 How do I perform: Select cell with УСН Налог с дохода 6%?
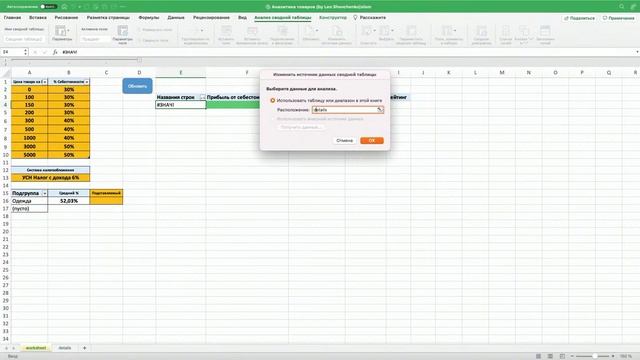51,178
